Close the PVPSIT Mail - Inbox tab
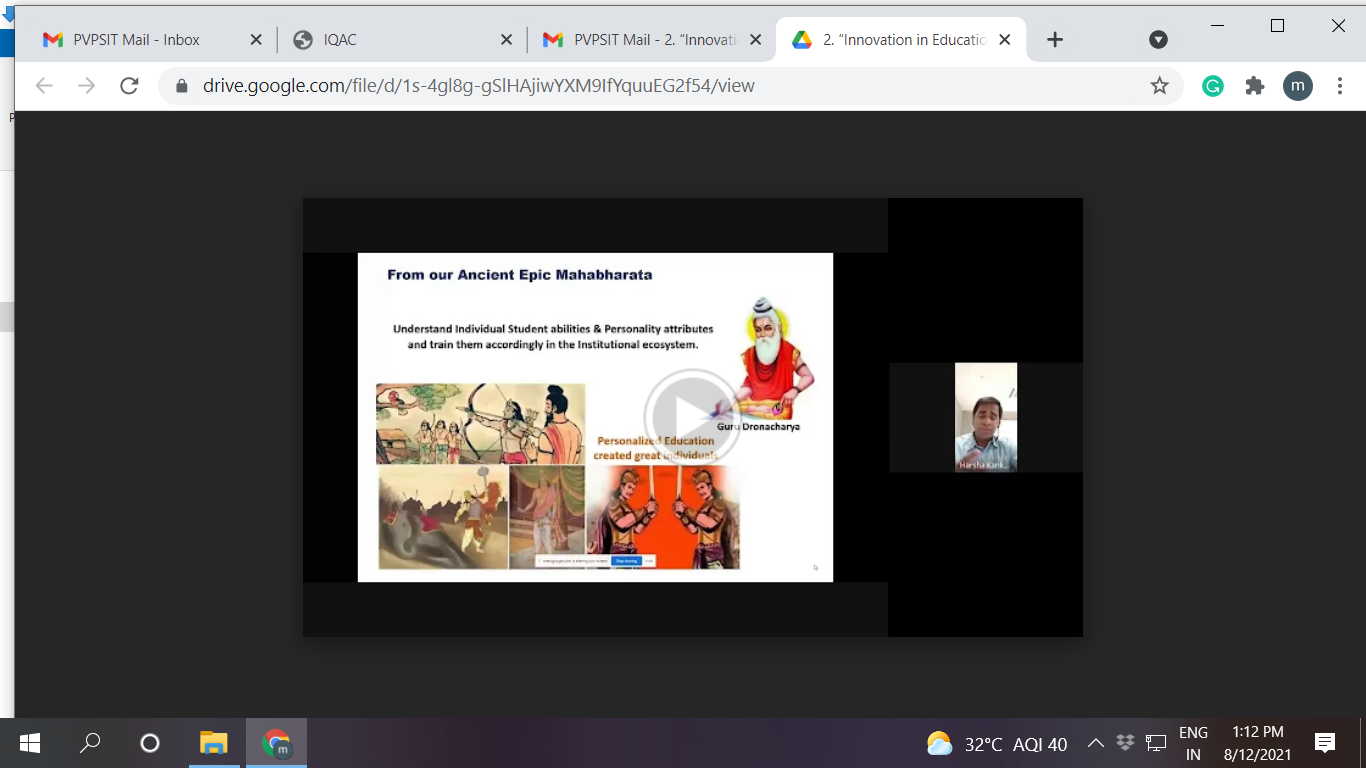The width and height of the screenshot is (1366, 768). pos(255,40)
